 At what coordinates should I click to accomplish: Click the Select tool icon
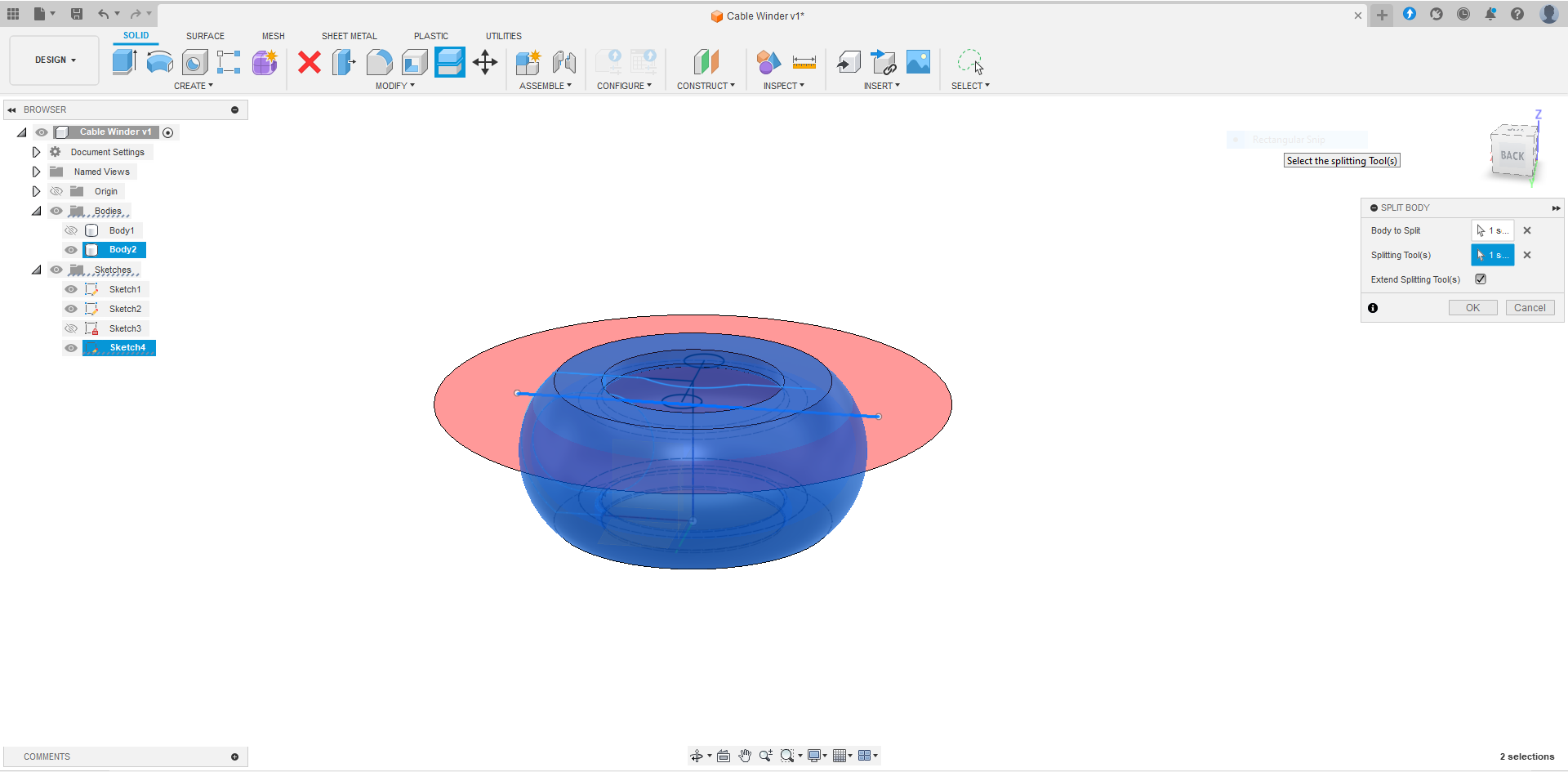970,62
